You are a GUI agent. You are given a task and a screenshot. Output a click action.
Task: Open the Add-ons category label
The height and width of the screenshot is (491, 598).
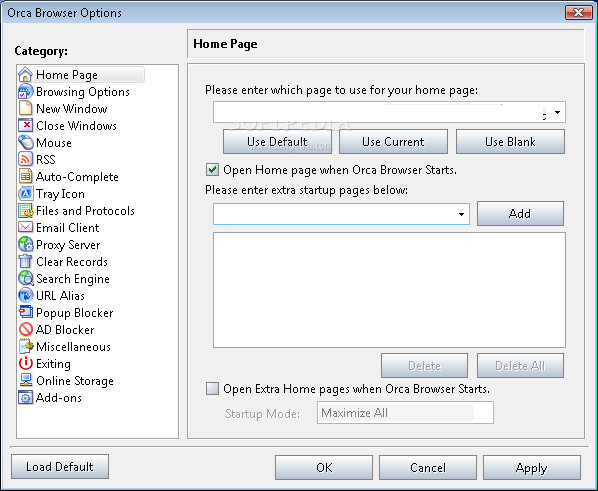pyautogui.click(x=59, y=398)
